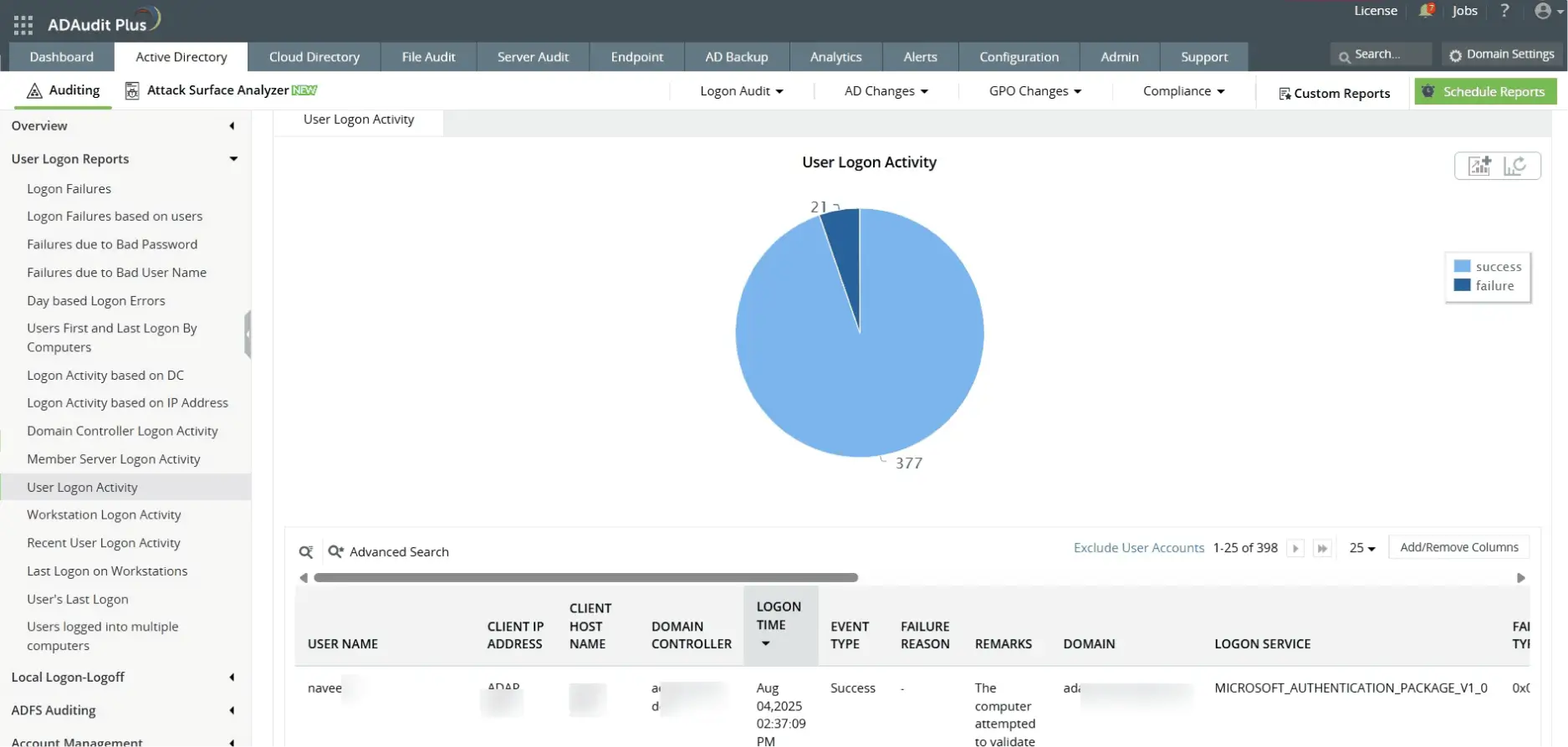Viewport: 1568px width, 747px height.
Task: Collapse the sidebar using the handle
Action: coord(248,335)
